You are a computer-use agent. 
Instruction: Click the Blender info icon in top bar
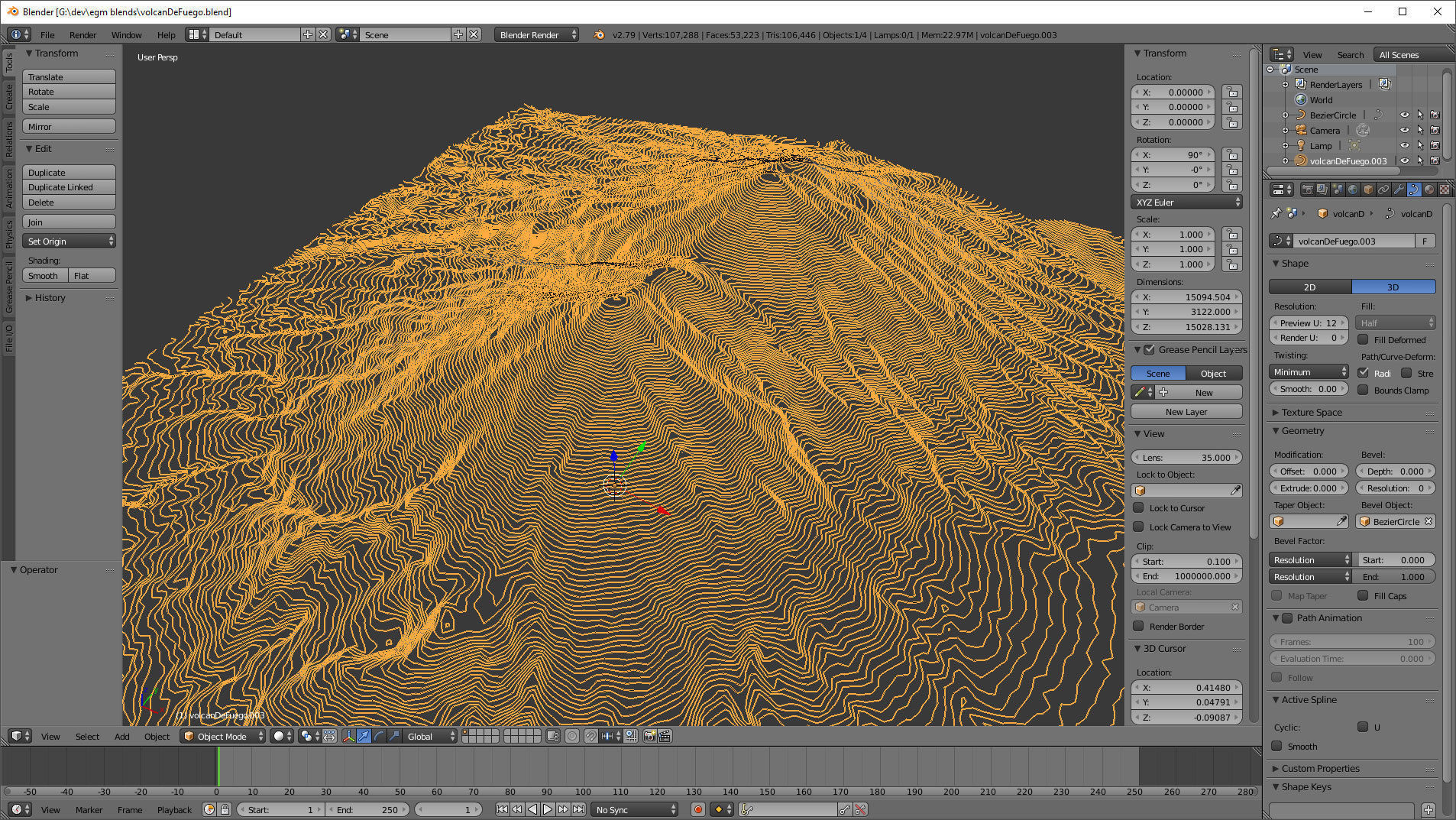(x=599, y=34)
